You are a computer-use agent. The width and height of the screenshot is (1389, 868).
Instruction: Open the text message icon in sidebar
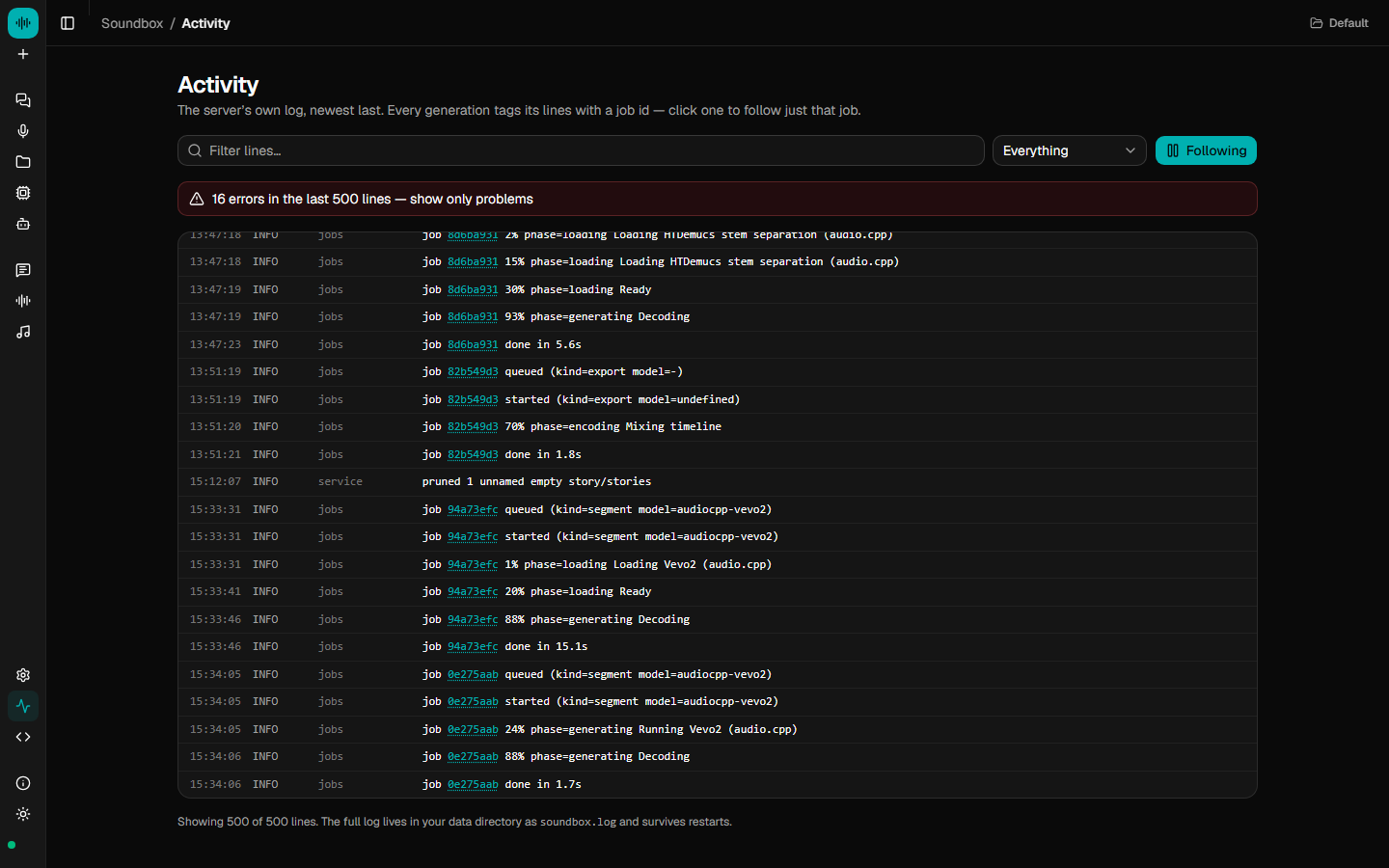coord(23,270)
